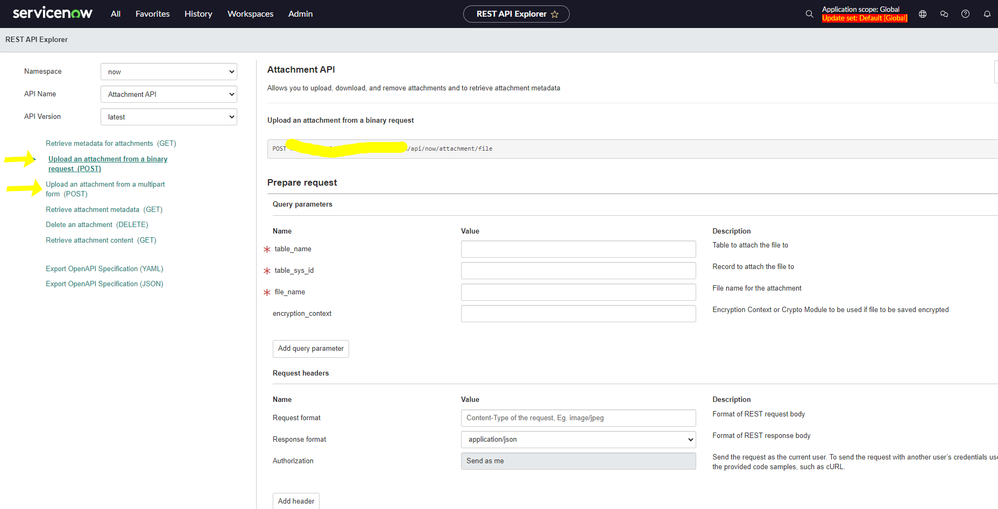Click the file_name value field
998x509 pixels.
[578, 292]
